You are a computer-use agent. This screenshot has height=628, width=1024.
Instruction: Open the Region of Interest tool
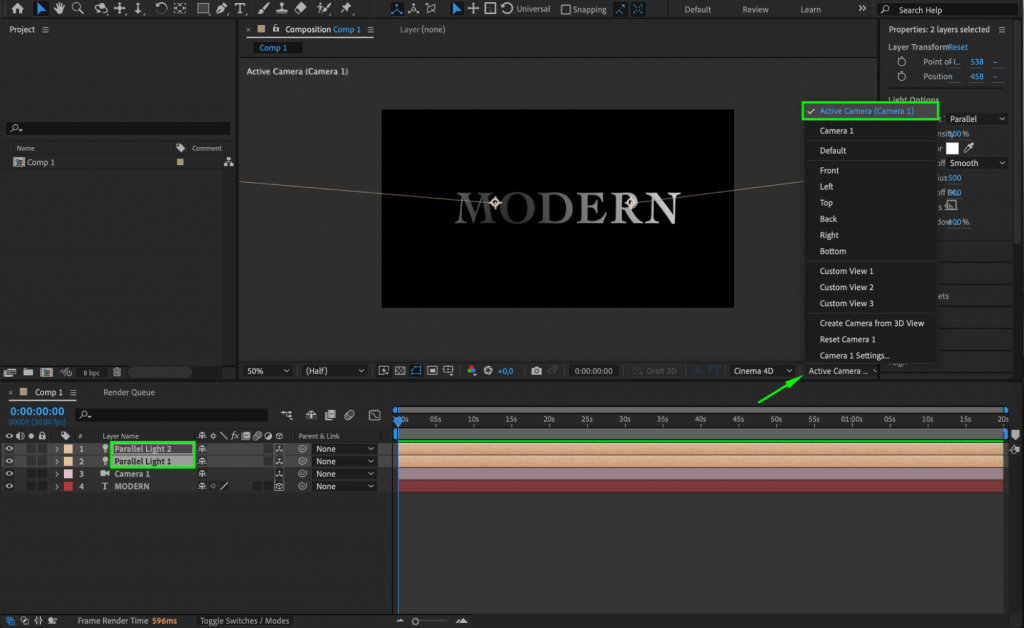pos(433,370)
